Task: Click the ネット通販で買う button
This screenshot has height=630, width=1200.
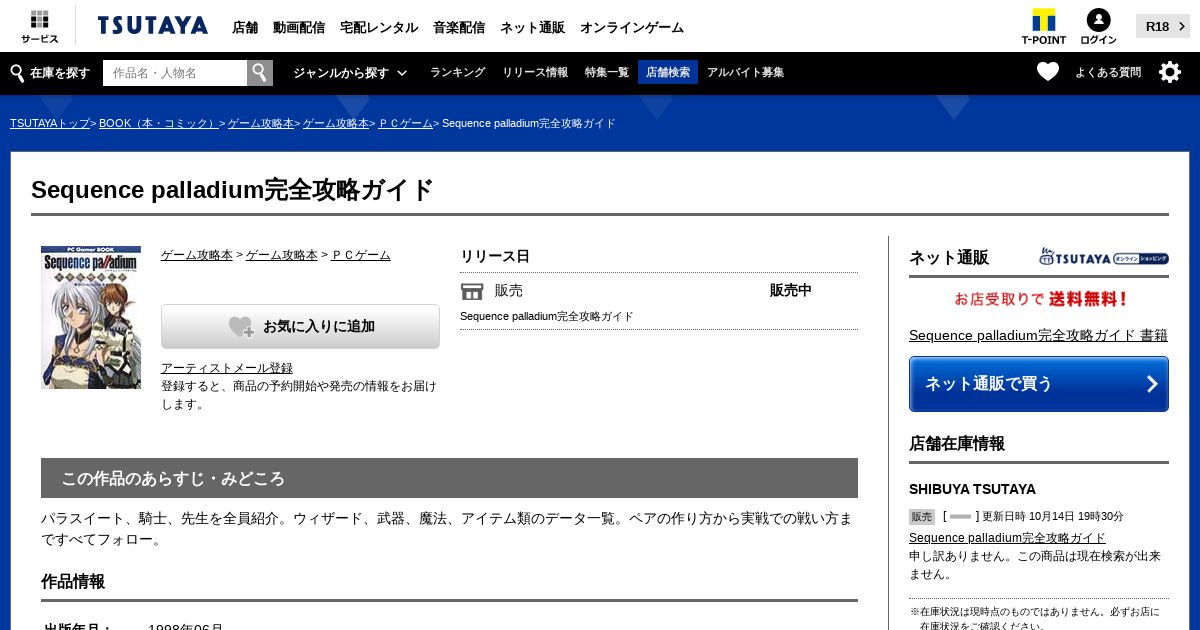Action: coord(1039,384)
